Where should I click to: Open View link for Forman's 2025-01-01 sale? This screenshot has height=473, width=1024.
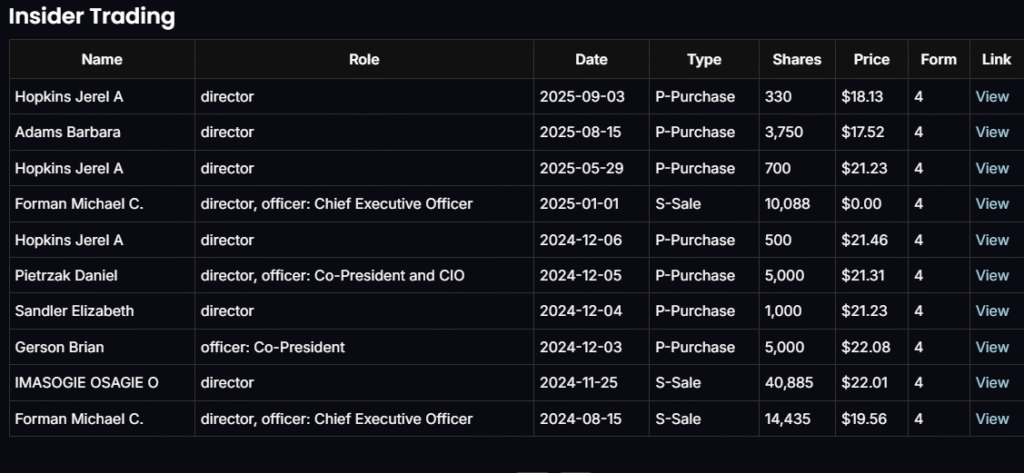[x=992, y=204]
